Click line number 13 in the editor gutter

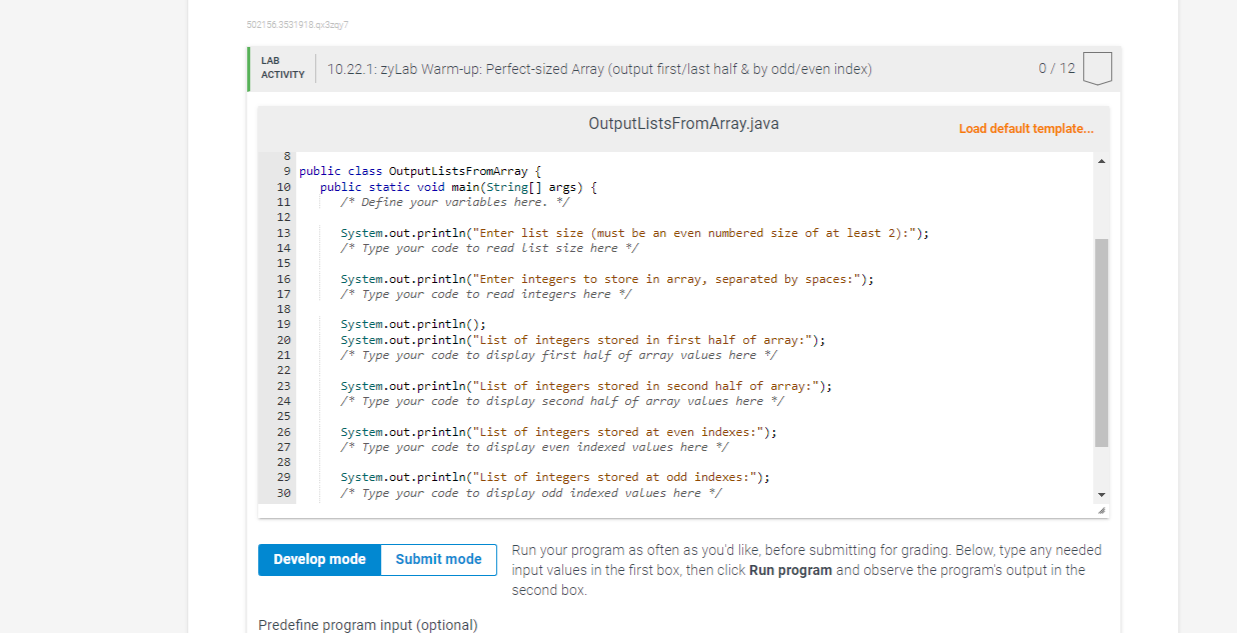click(x=283, y=232)
